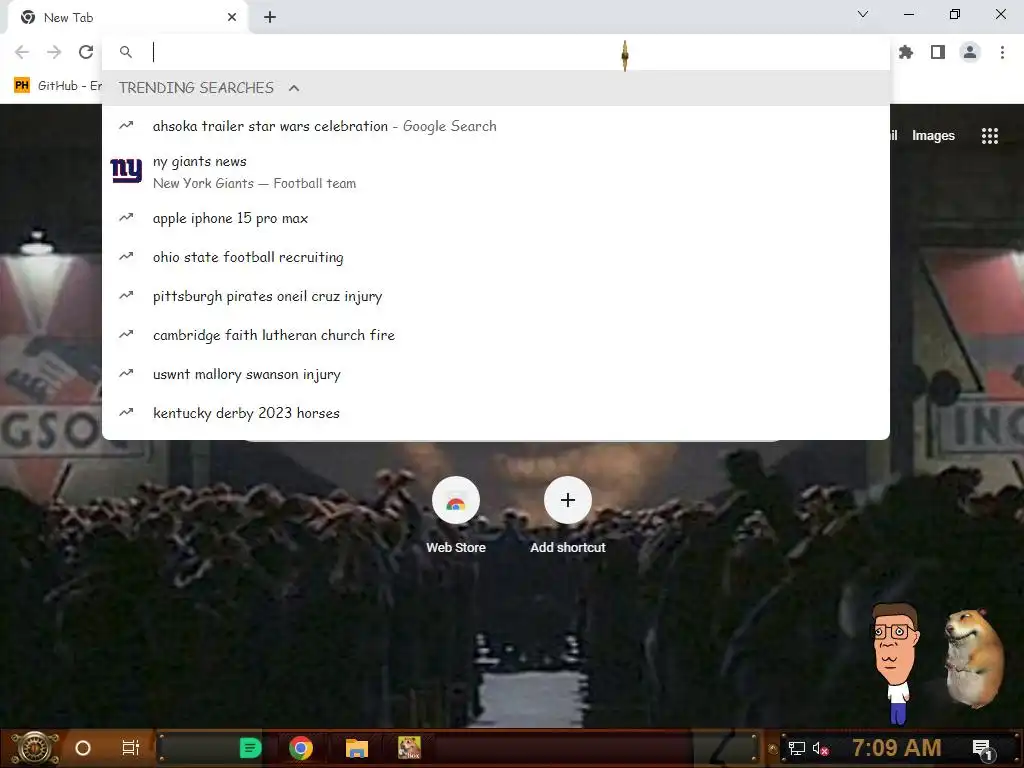This screenshot has height=768, width=1024.
Task: Open Chrome's three-dot menu
Action: pyautogui.click(x=1002, y=52)
